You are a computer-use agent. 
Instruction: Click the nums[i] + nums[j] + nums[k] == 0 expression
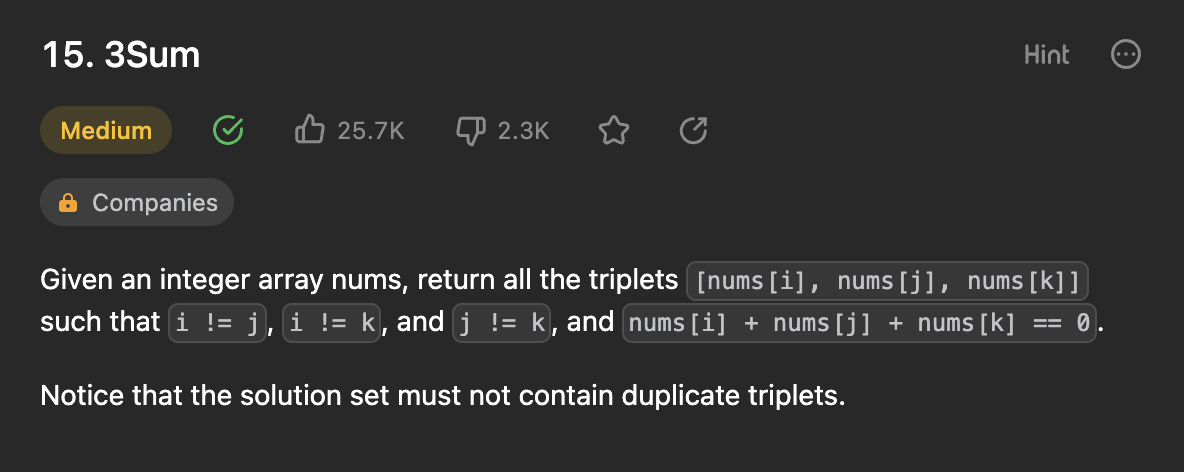click(x=859, y=322)
